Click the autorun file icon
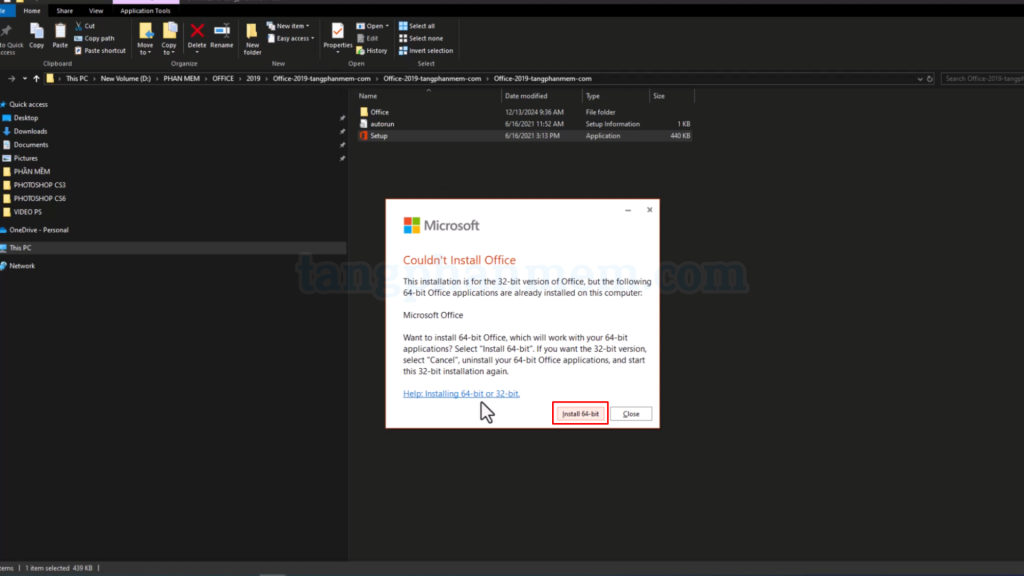The image size is (1024, 576). tap(364, 124)
